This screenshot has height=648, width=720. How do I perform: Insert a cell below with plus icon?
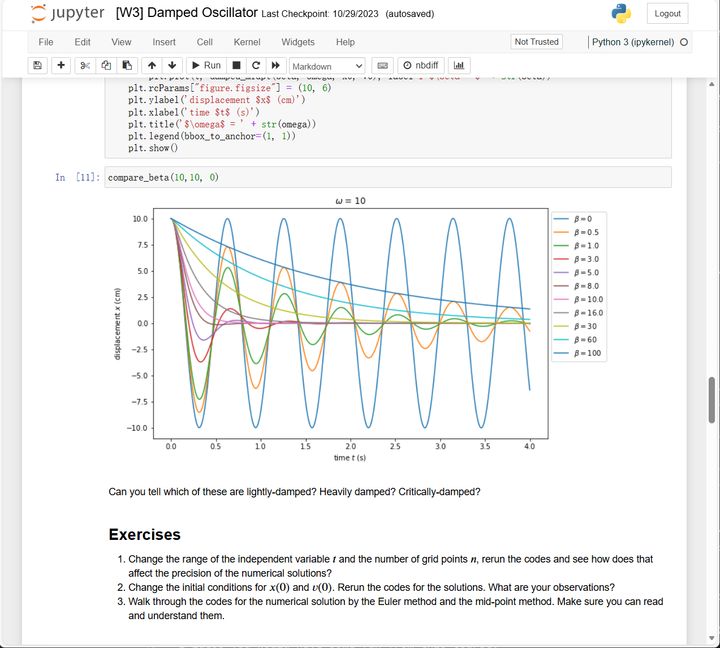61,65
